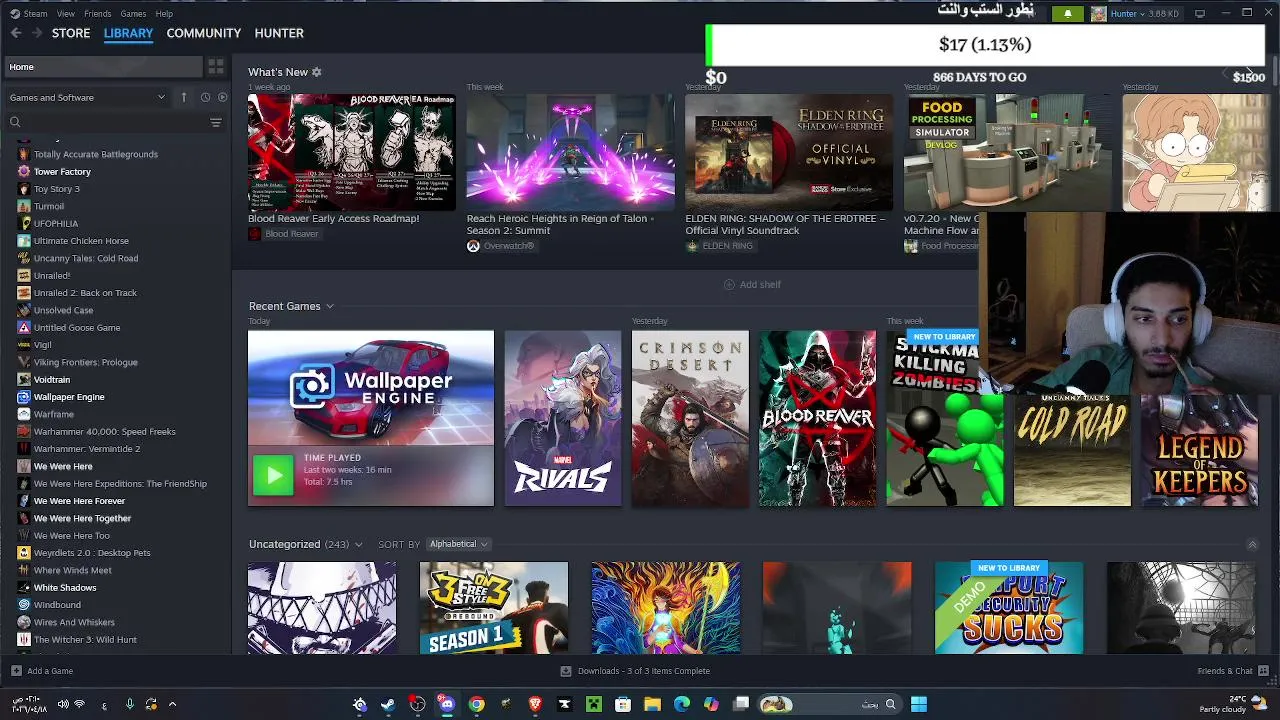Expand the Recent Games shelf dropdown
The image size is (1280, 720).
click(x=329, y=306)
